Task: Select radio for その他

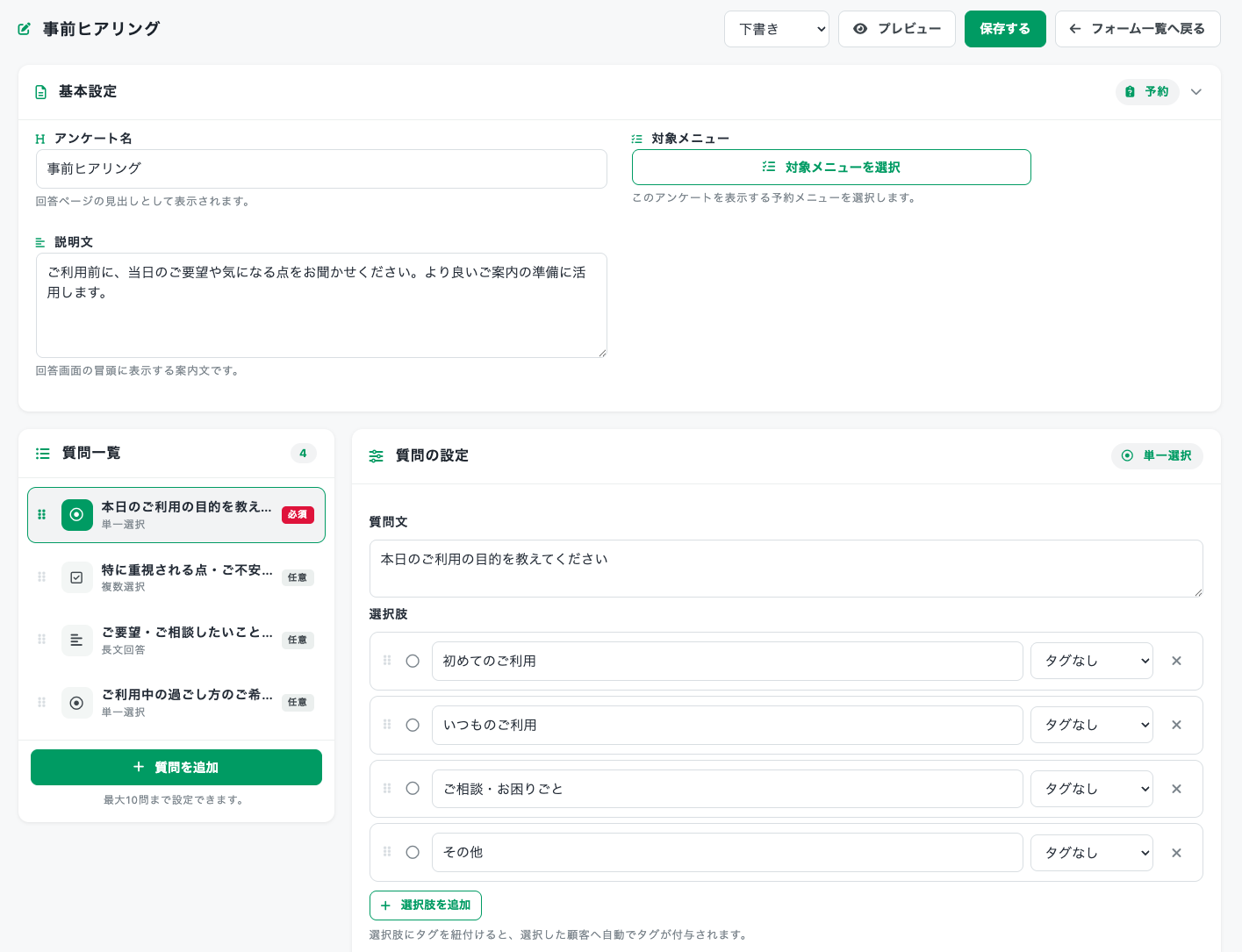Action: point(413,852)
